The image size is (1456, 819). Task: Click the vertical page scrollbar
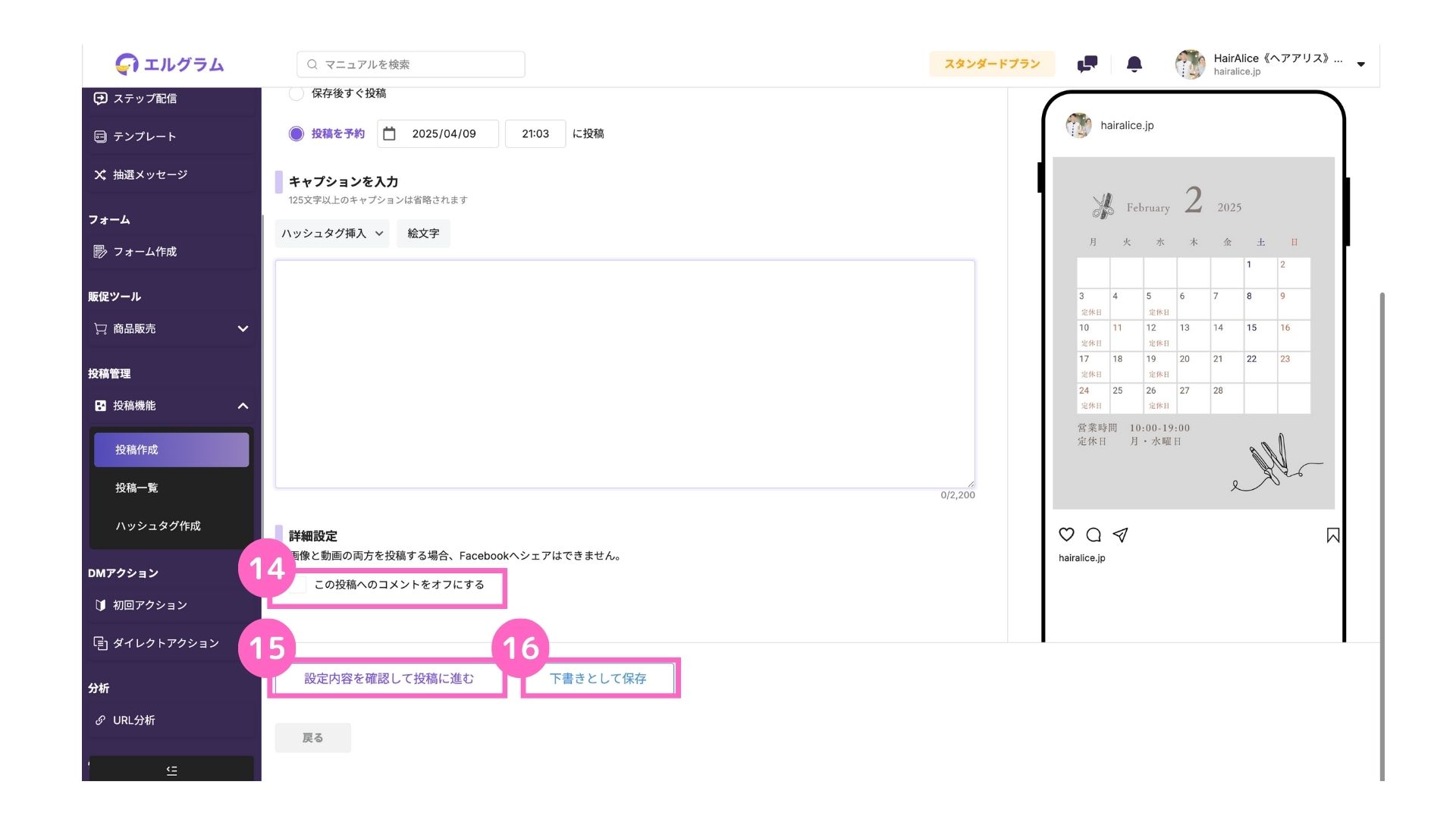tap(1382, 535)
